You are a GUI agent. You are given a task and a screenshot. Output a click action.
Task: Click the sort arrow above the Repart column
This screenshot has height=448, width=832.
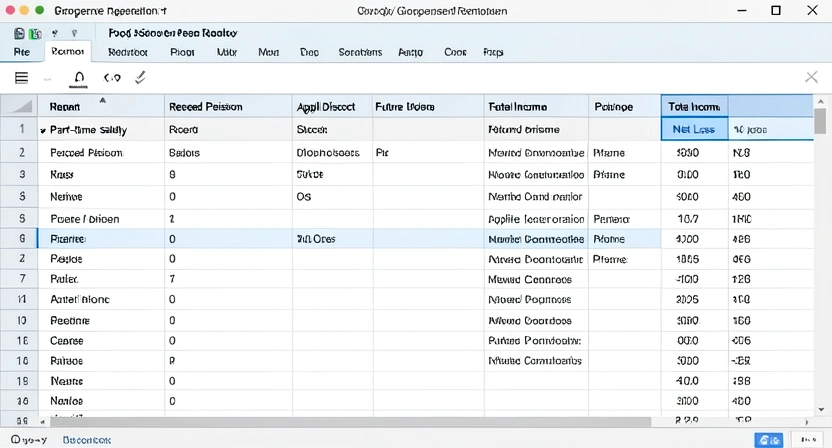[x=102, y=100]
